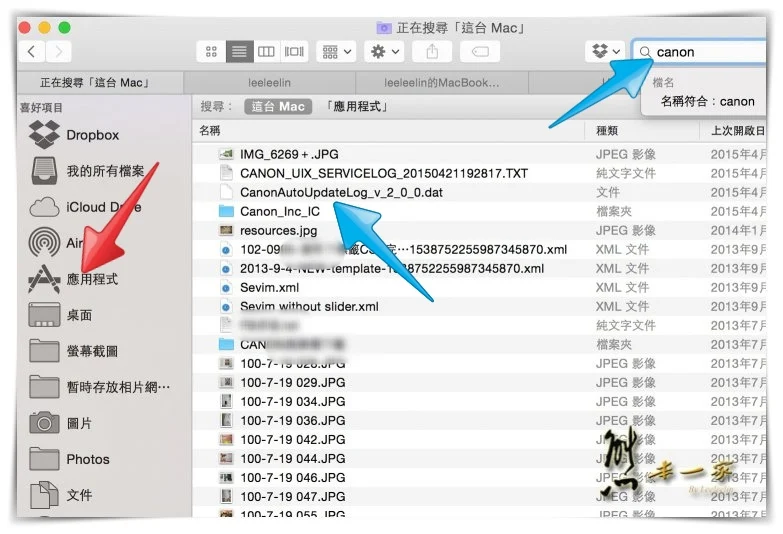Click the XML icon of Sevim.xml

[226, 288]
